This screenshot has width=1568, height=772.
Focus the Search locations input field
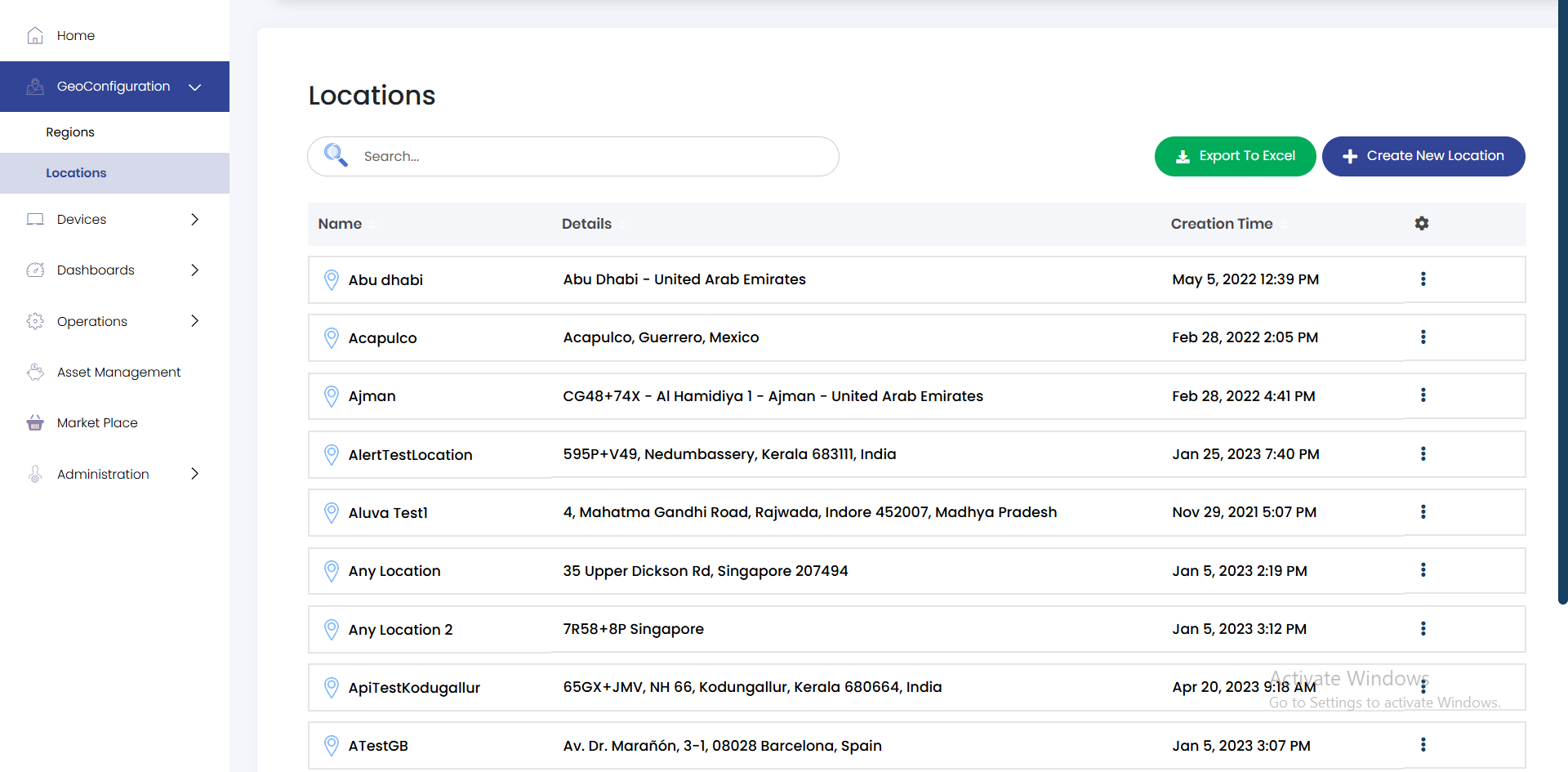588,156
